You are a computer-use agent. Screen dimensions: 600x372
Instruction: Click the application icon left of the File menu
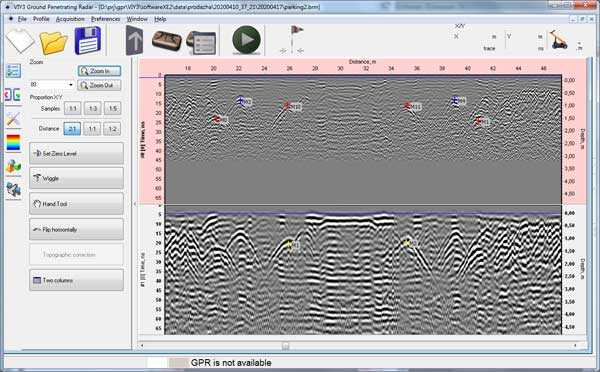(11, 19)
